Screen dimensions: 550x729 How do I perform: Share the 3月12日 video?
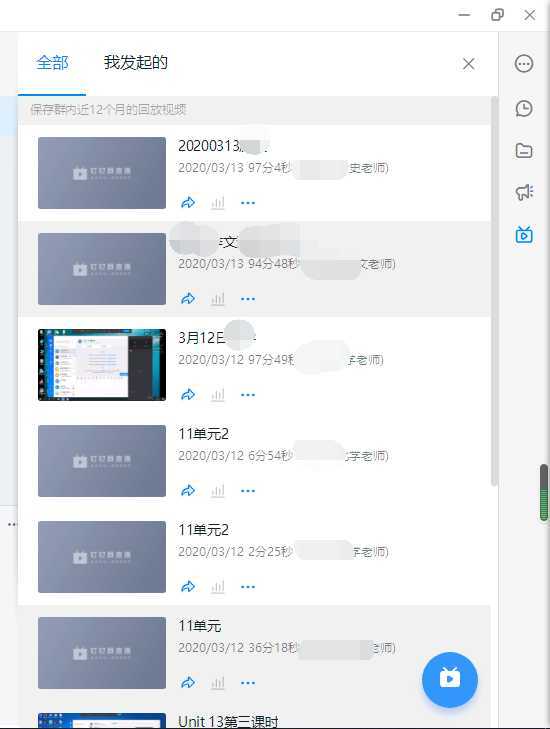(x=188, y=395)
